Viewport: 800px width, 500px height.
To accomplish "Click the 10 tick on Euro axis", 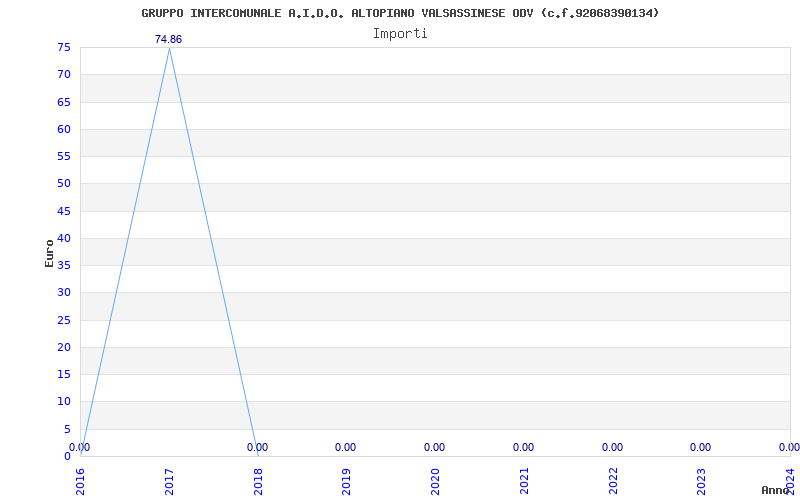I will pos(64,402).
